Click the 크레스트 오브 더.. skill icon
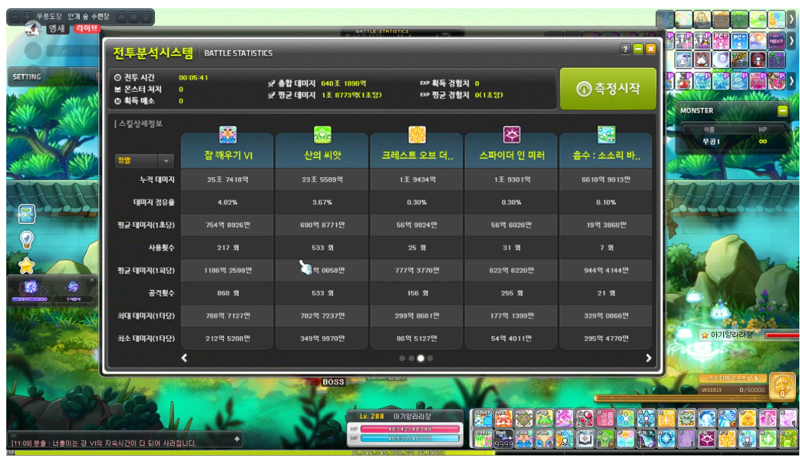This screenshot has width=800, height=466. tap(417, 135)
